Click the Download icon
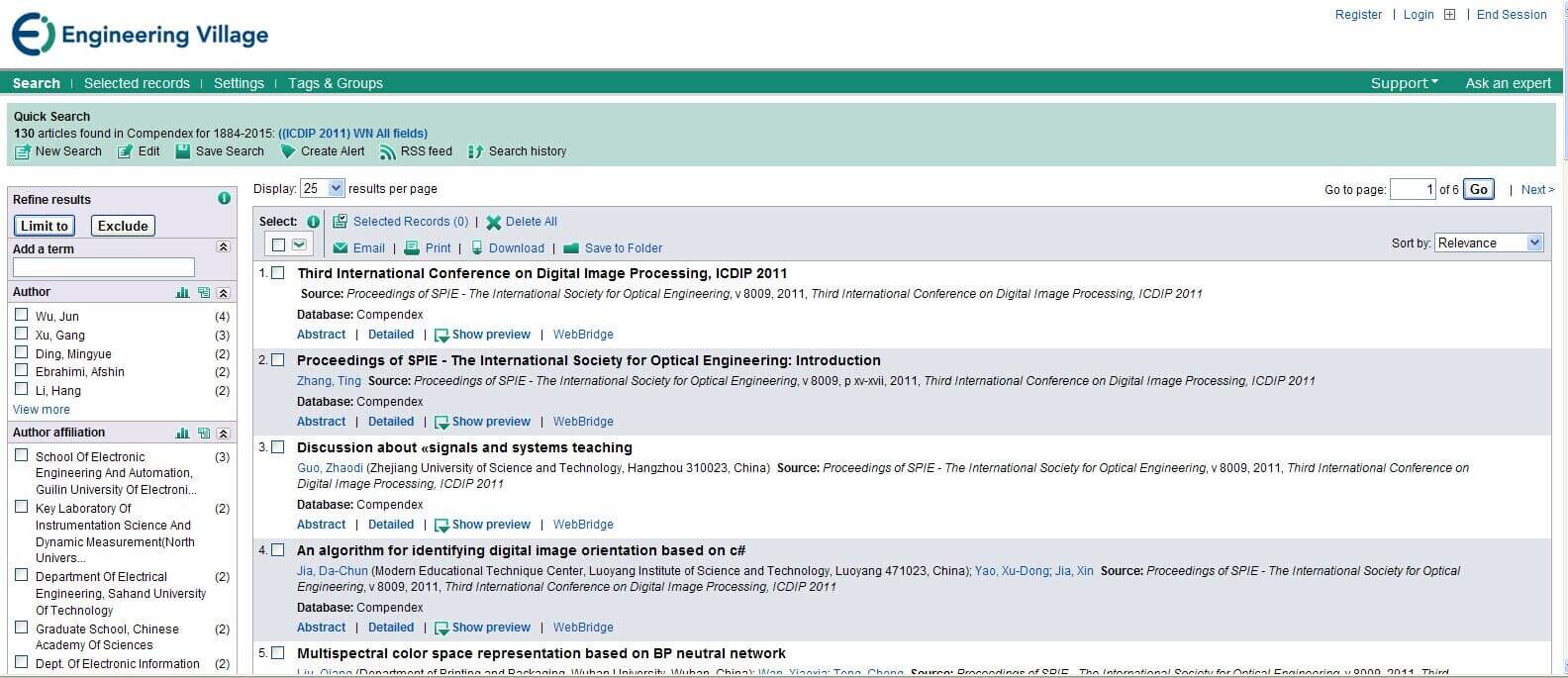 pos(477,248)
